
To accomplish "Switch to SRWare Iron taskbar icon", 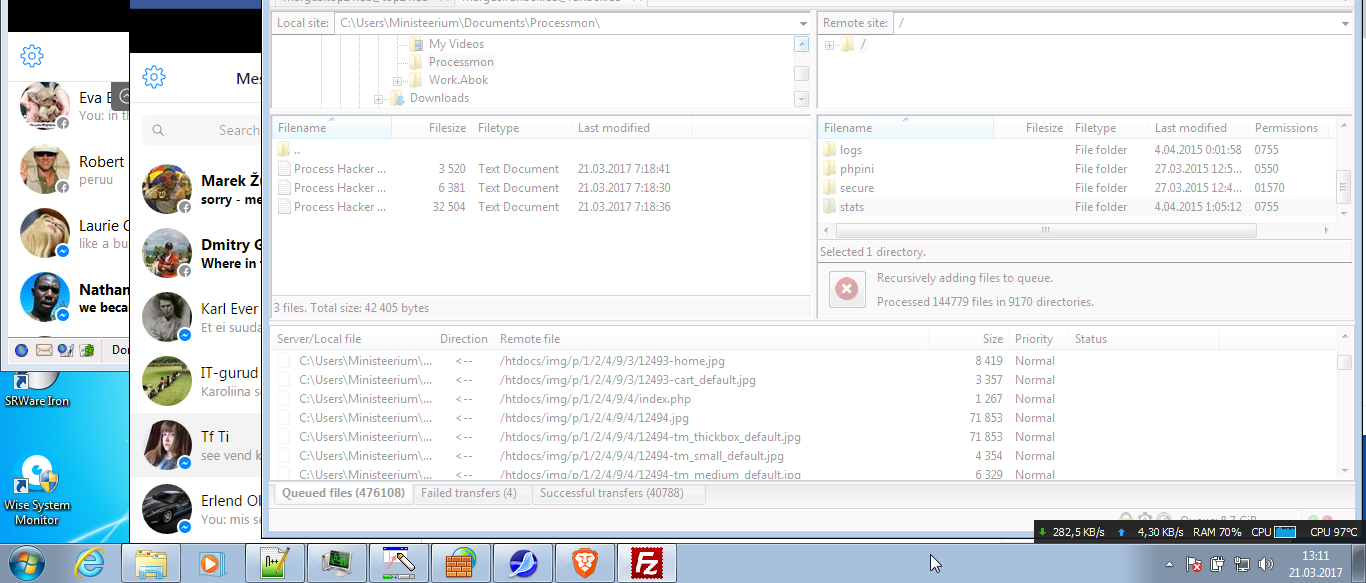I will [522, 563].
